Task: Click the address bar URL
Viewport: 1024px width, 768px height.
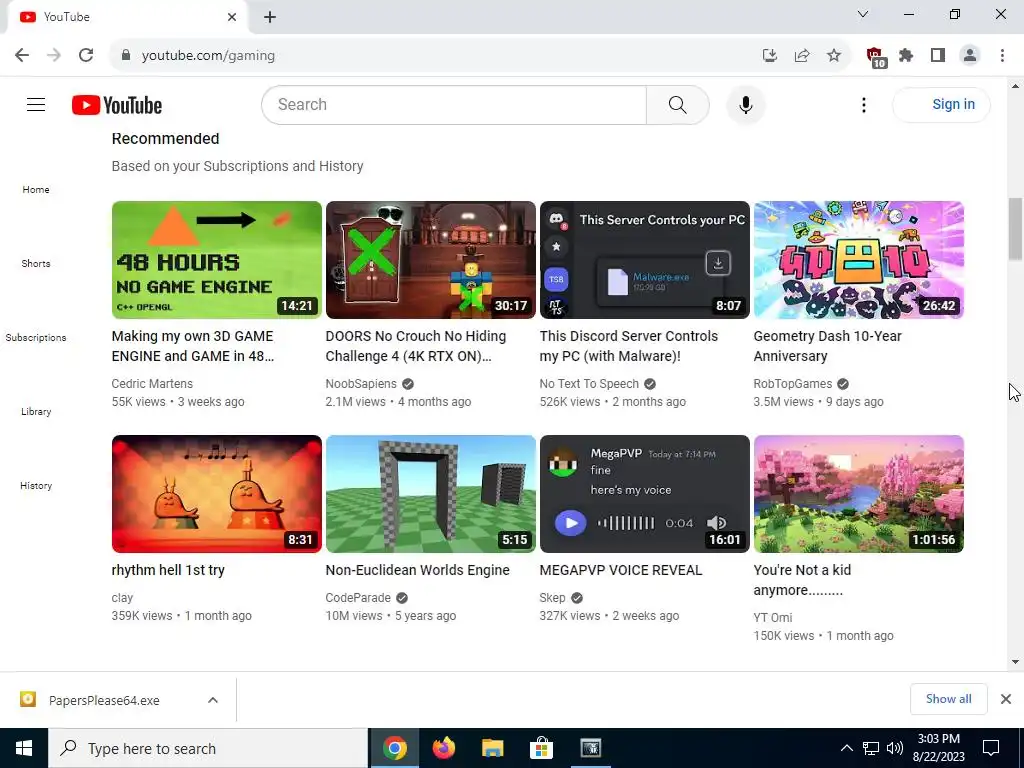Action: tap(208, 56)
